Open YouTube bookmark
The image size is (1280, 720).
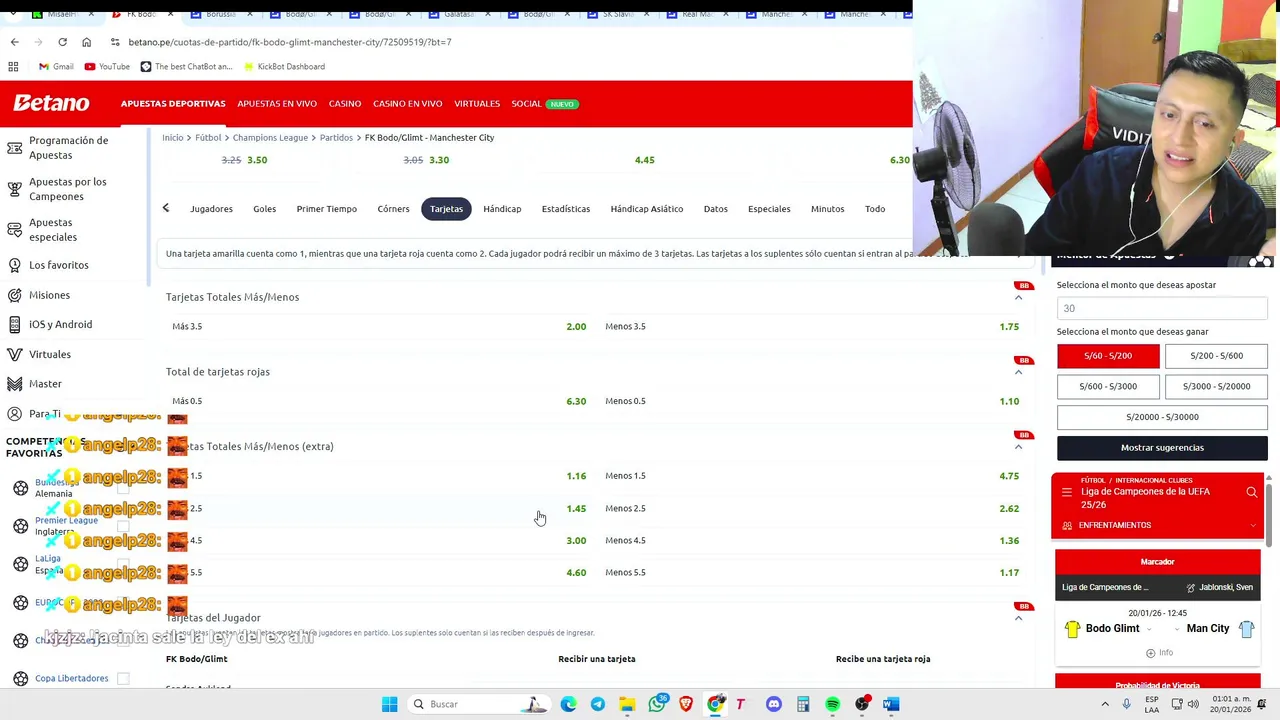click(107, 67)
